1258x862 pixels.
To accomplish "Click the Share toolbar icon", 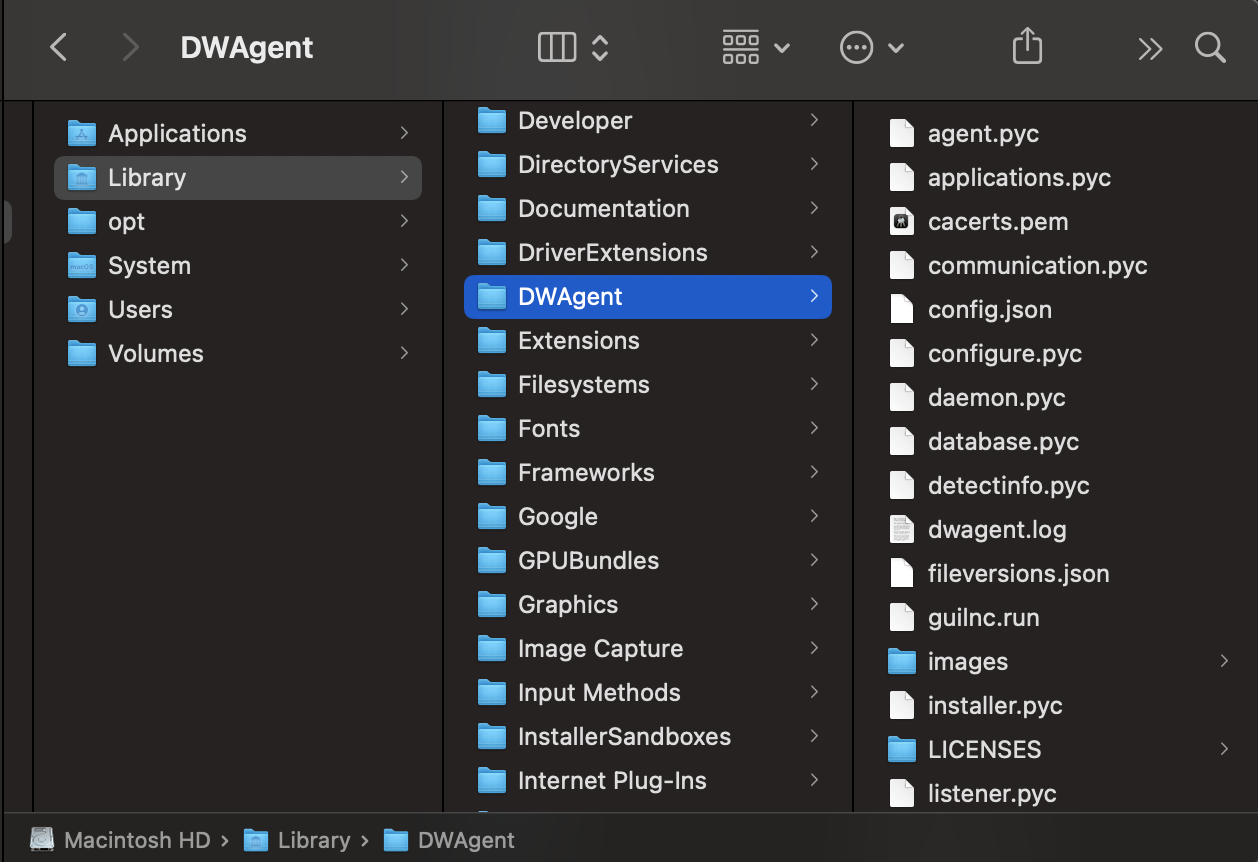I will (x=1027, y=46).
